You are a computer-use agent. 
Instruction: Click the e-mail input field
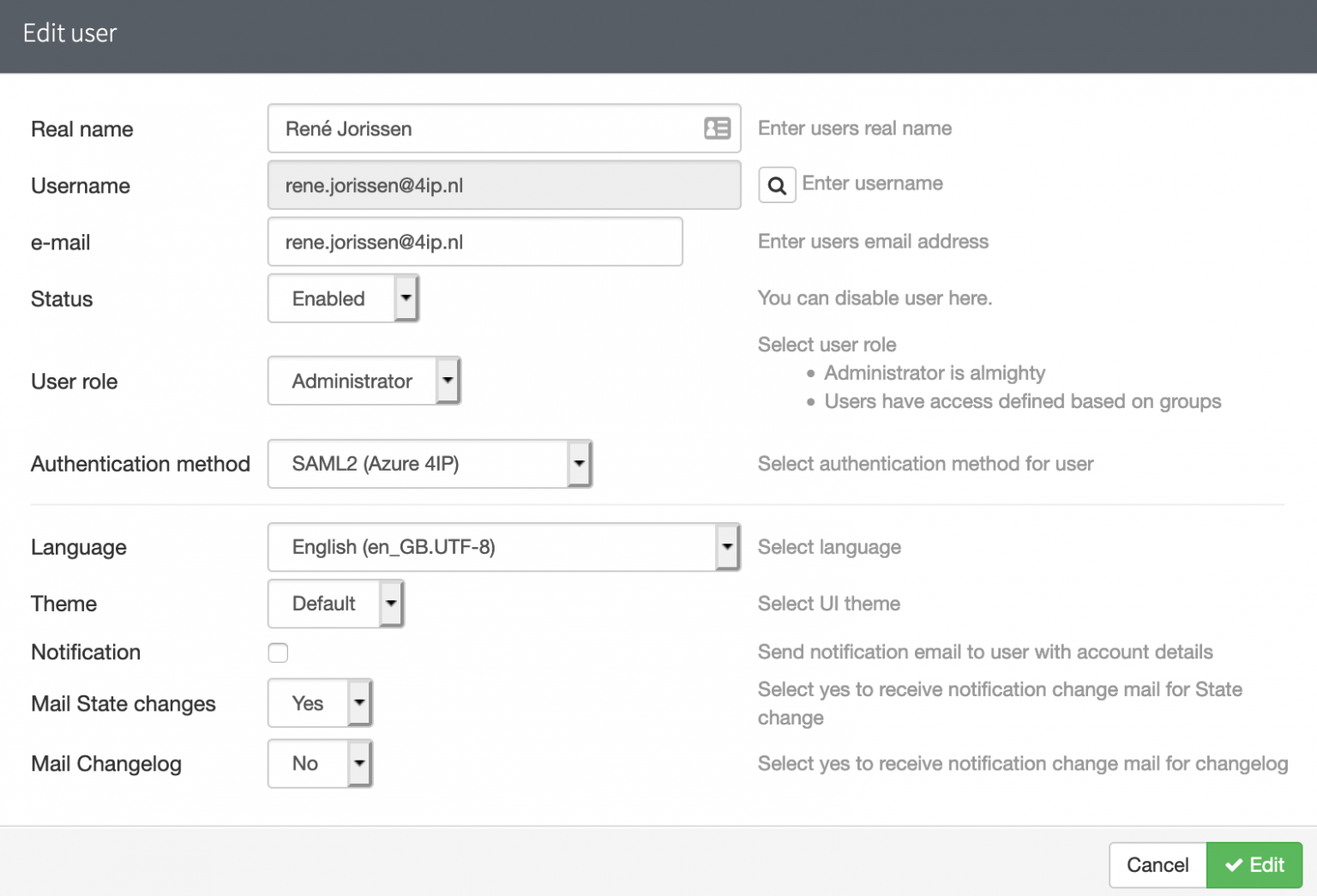coord(475,242)
